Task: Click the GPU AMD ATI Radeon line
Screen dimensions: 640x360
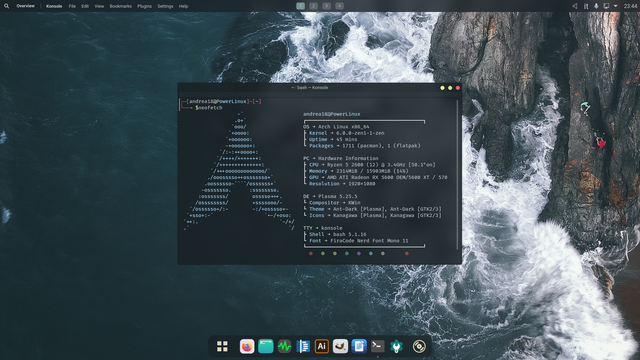Action: point(378,178)
